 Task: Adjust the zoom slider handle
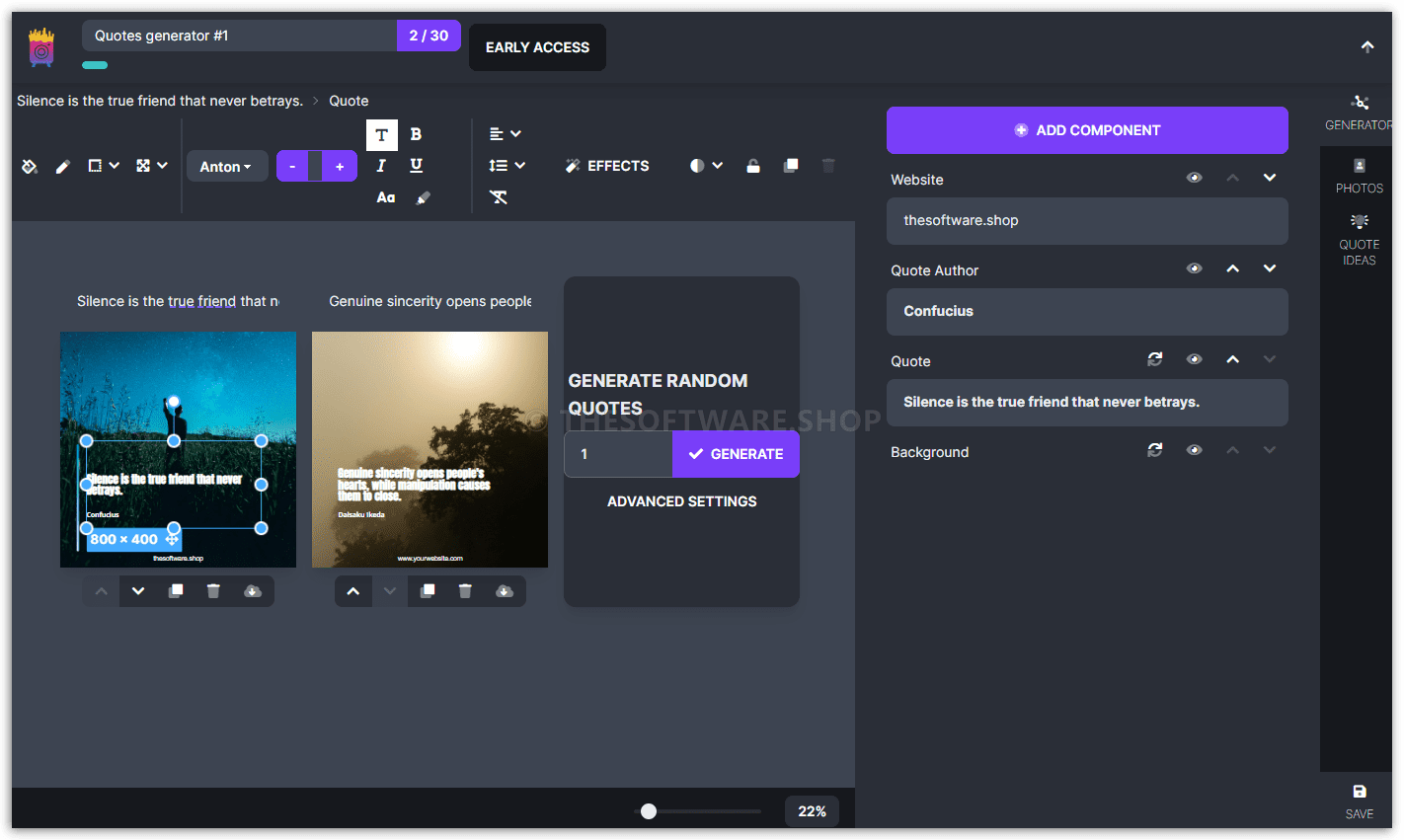649,811
